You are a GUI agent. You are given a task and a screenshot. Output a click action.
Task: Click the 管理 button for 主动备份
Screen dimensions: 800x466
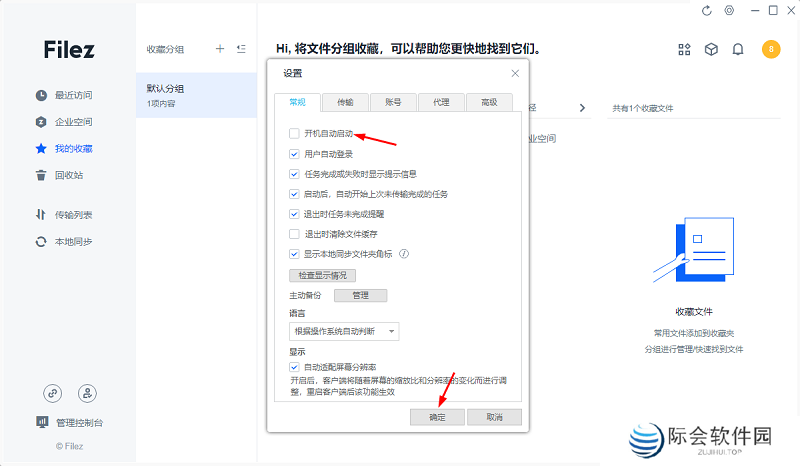[360, 296]
